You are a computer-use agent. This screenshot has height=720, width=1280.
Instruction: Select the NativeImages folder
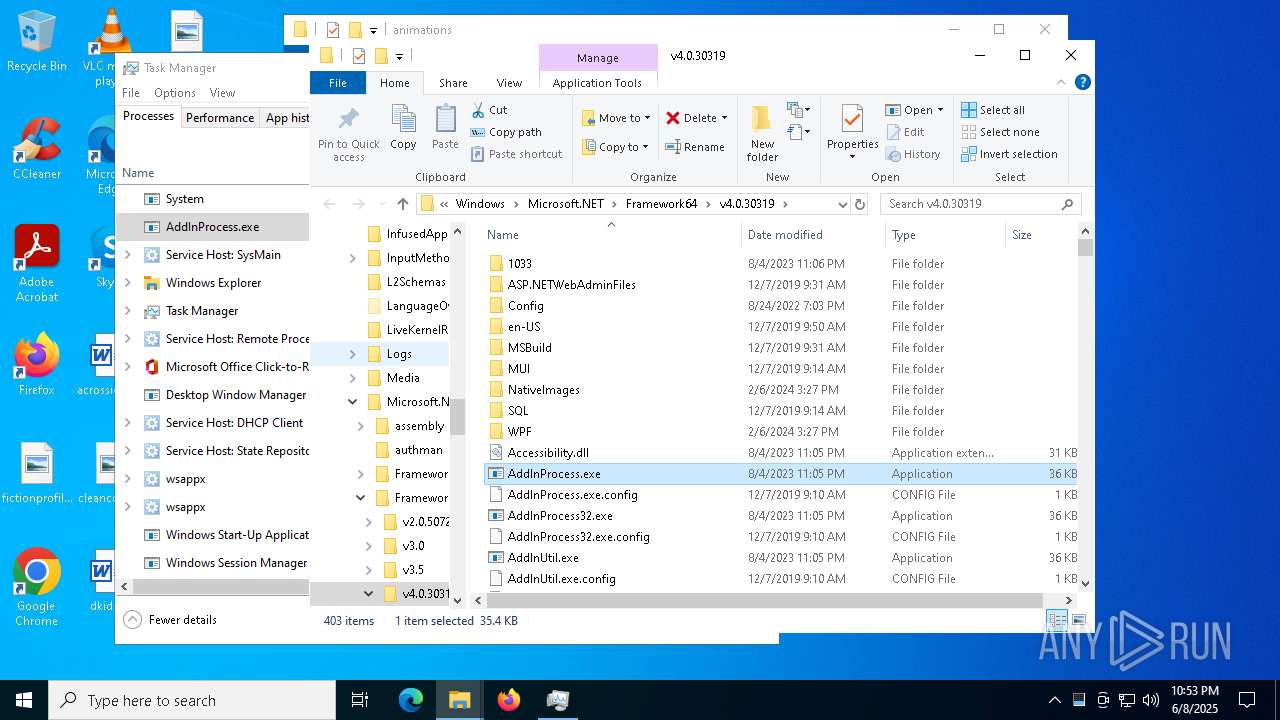pos(544,390)
